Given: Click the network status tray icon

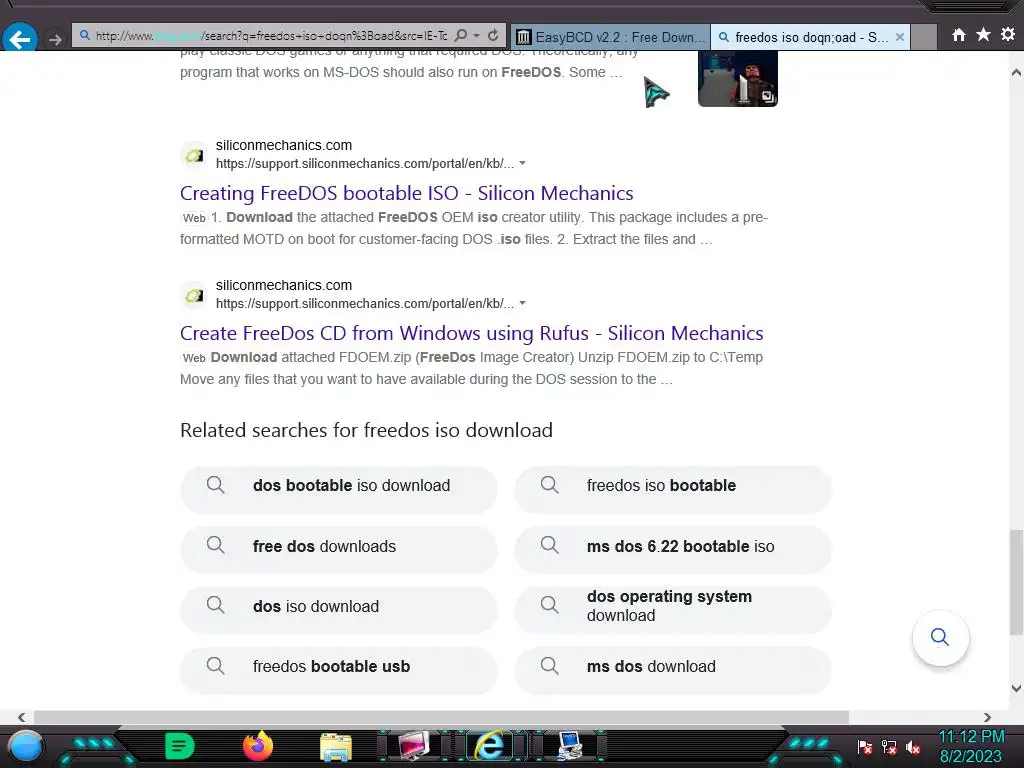Looking at the screenshot, I should (889, 746).
